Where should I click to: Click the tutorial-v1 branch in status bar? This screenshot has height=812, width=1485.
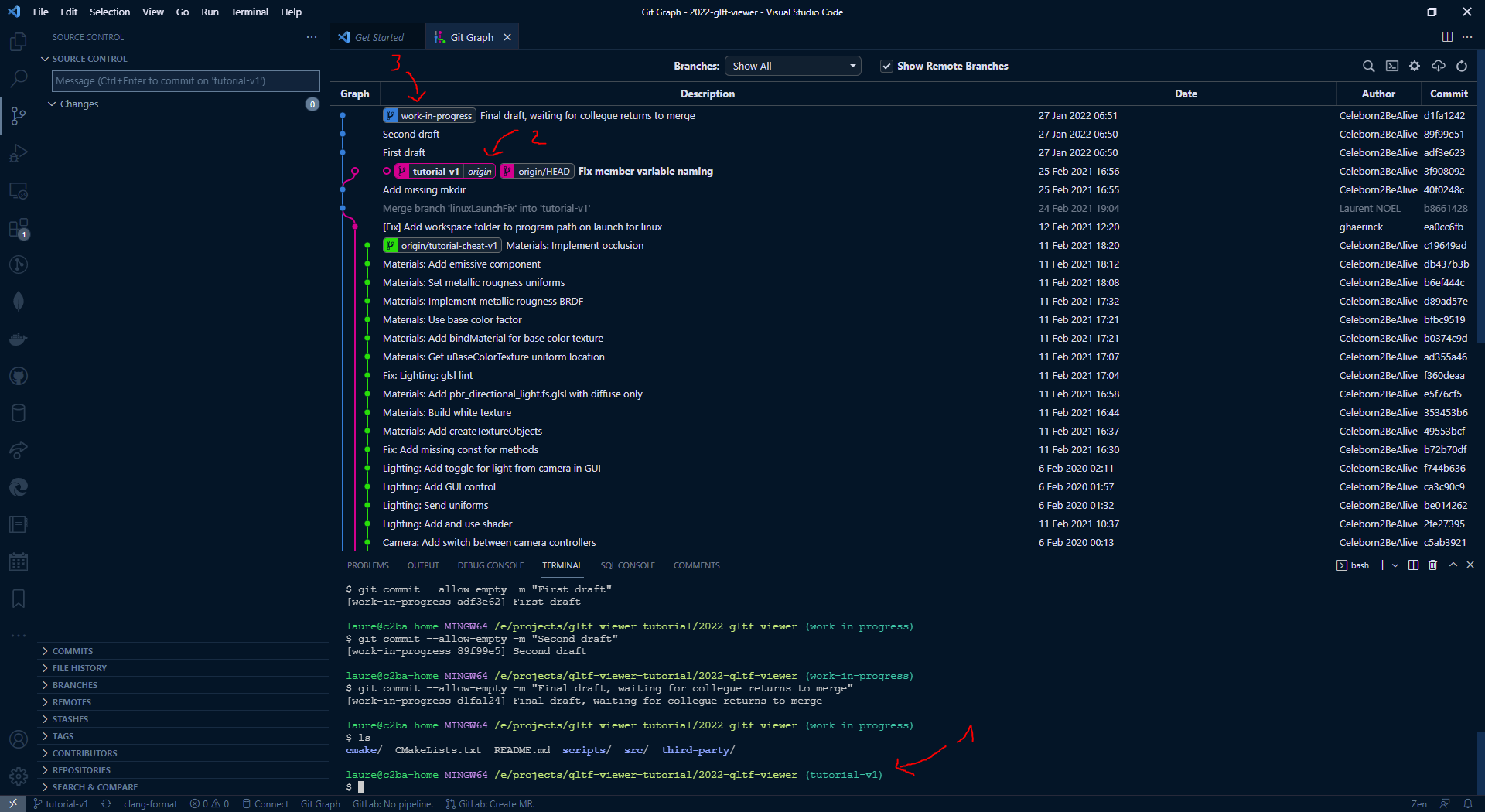point(60,804)
